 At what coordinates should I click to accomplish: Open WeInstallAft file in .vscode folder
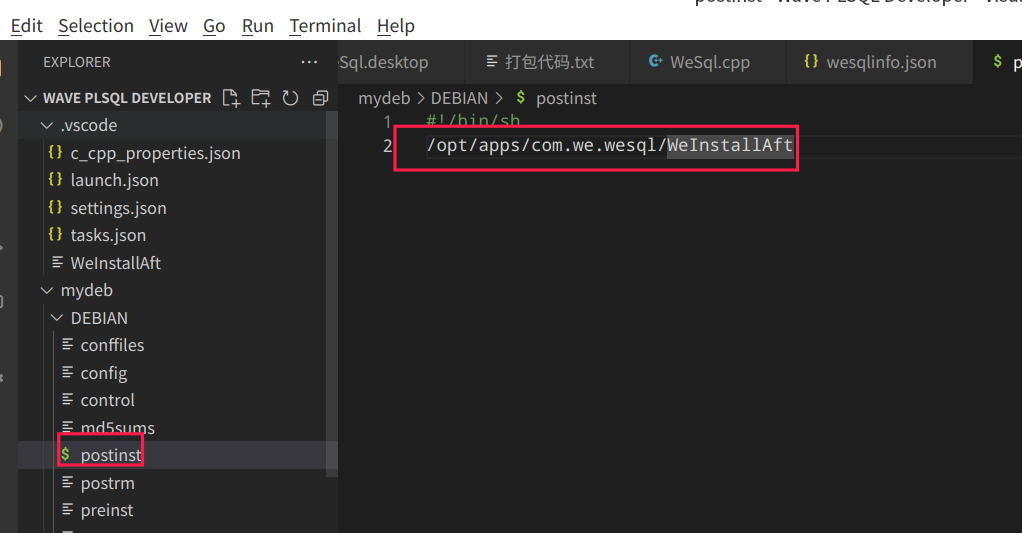115,263
